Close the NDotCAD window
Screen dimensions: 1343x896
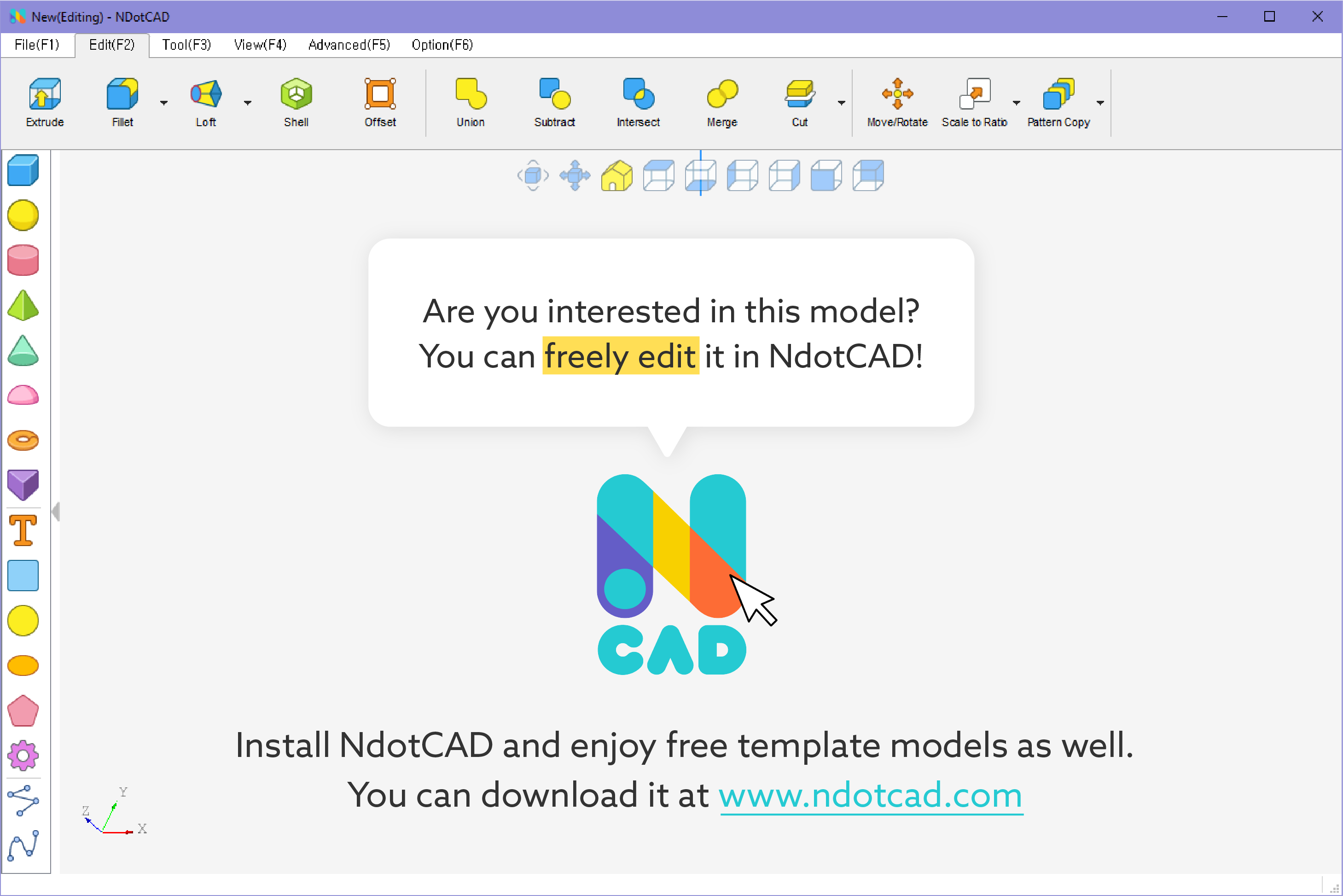(1317, 17)
